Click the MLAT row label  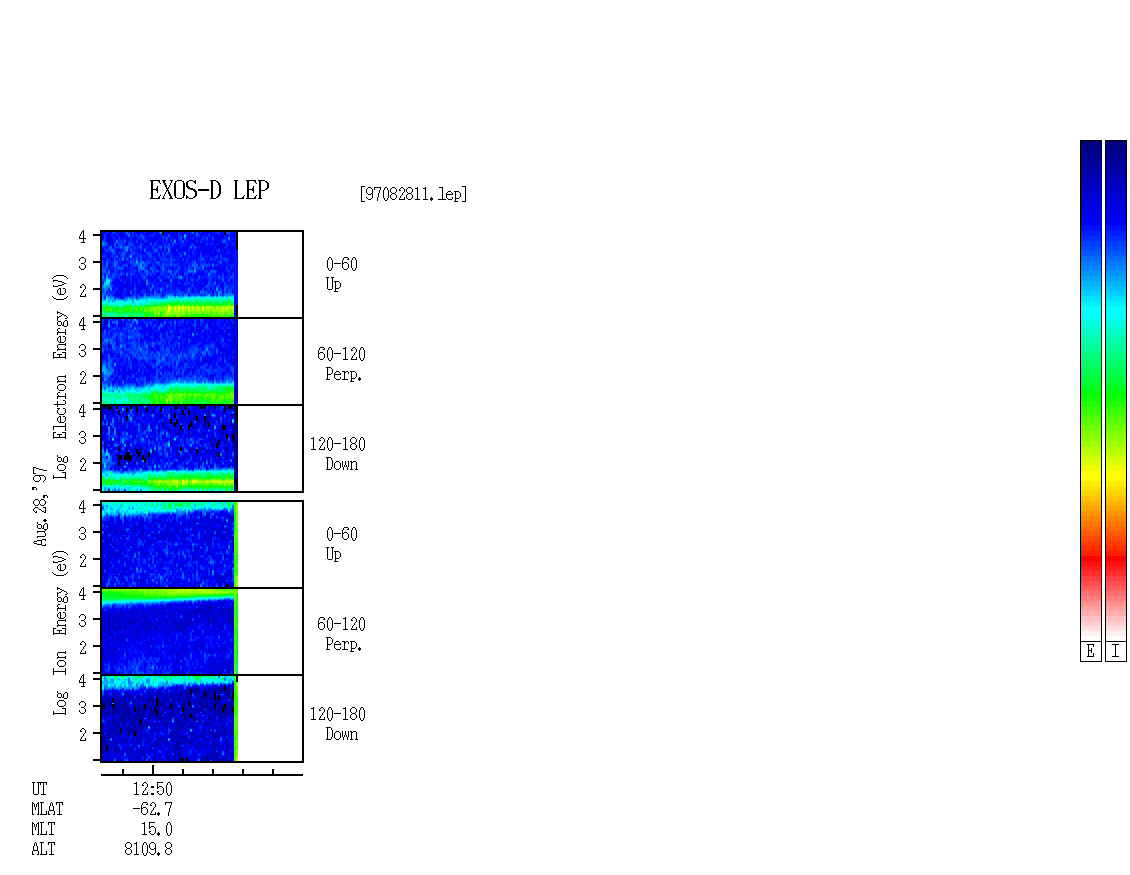pyautogui.click(x=48, y=809)
